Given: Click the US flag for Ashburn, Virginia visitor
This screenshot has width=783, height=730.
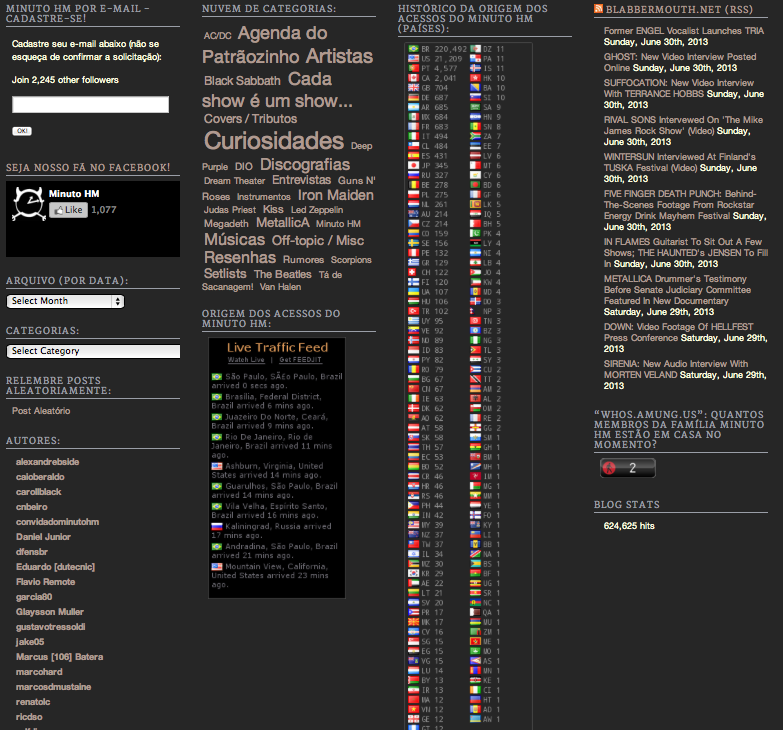Looking at the screenshot, I should [x=216, y=466].
